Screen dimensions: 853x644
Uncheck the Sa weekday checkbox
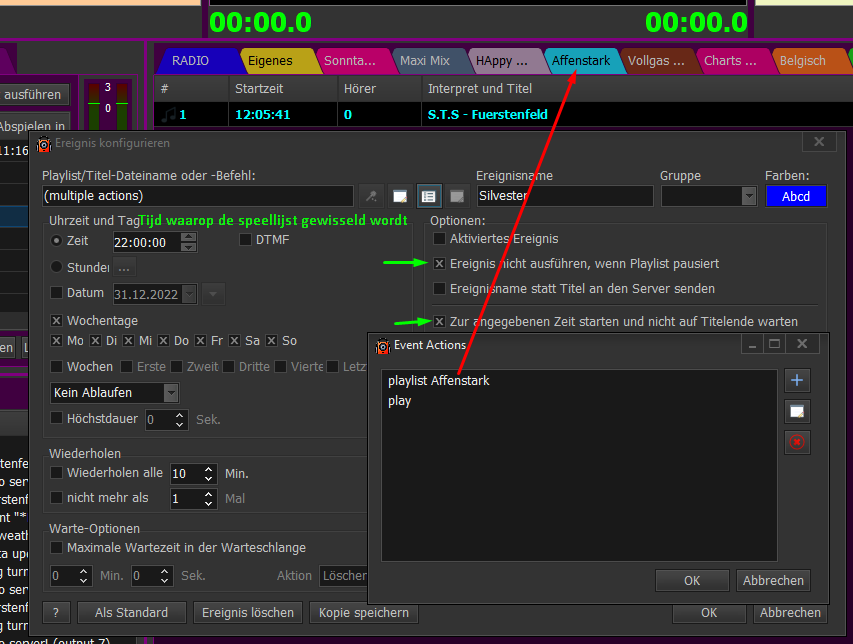click(x=234, y=340)
